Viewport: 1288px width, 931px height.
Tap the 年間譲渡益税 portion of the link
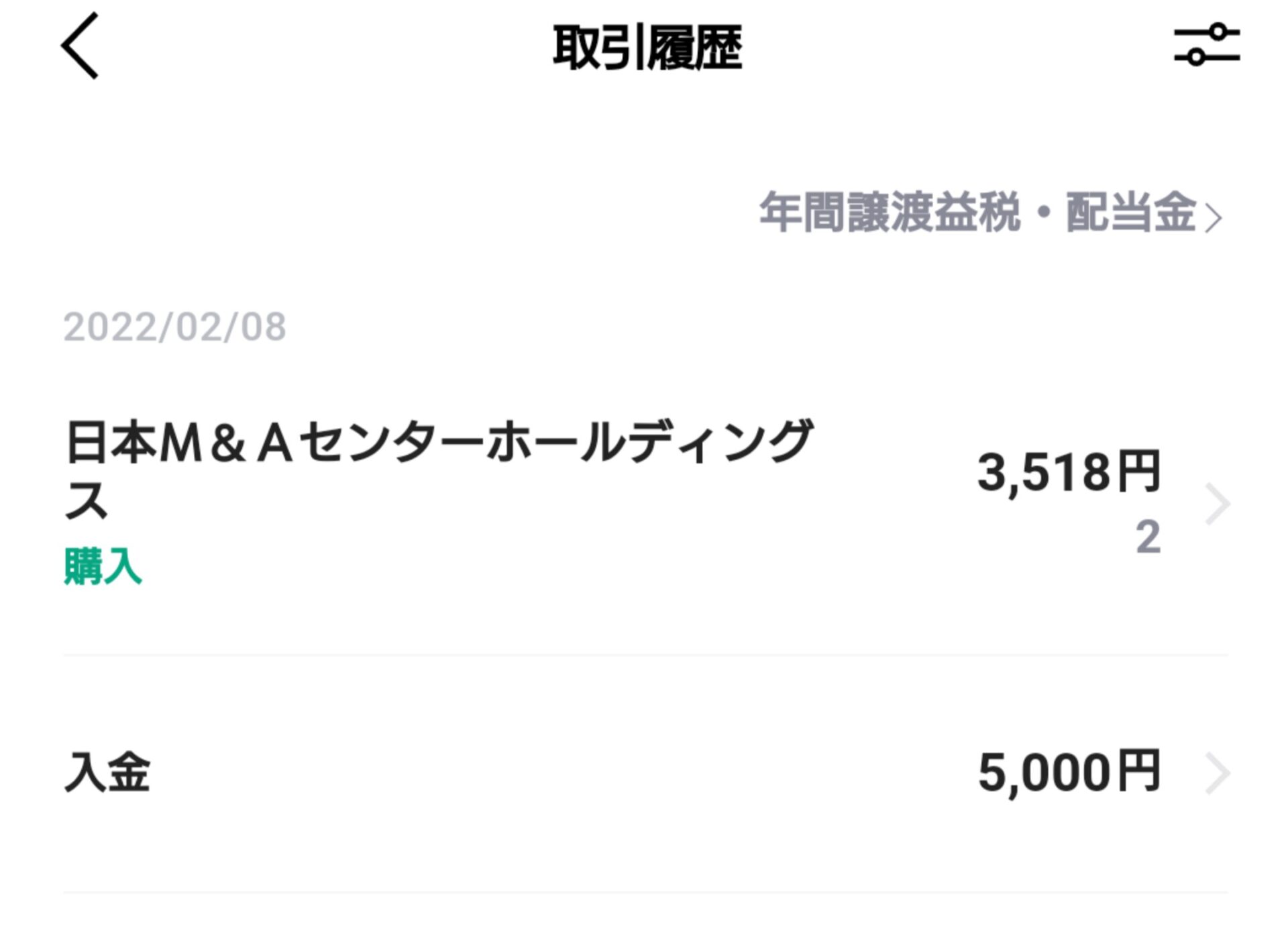[890, 213]
